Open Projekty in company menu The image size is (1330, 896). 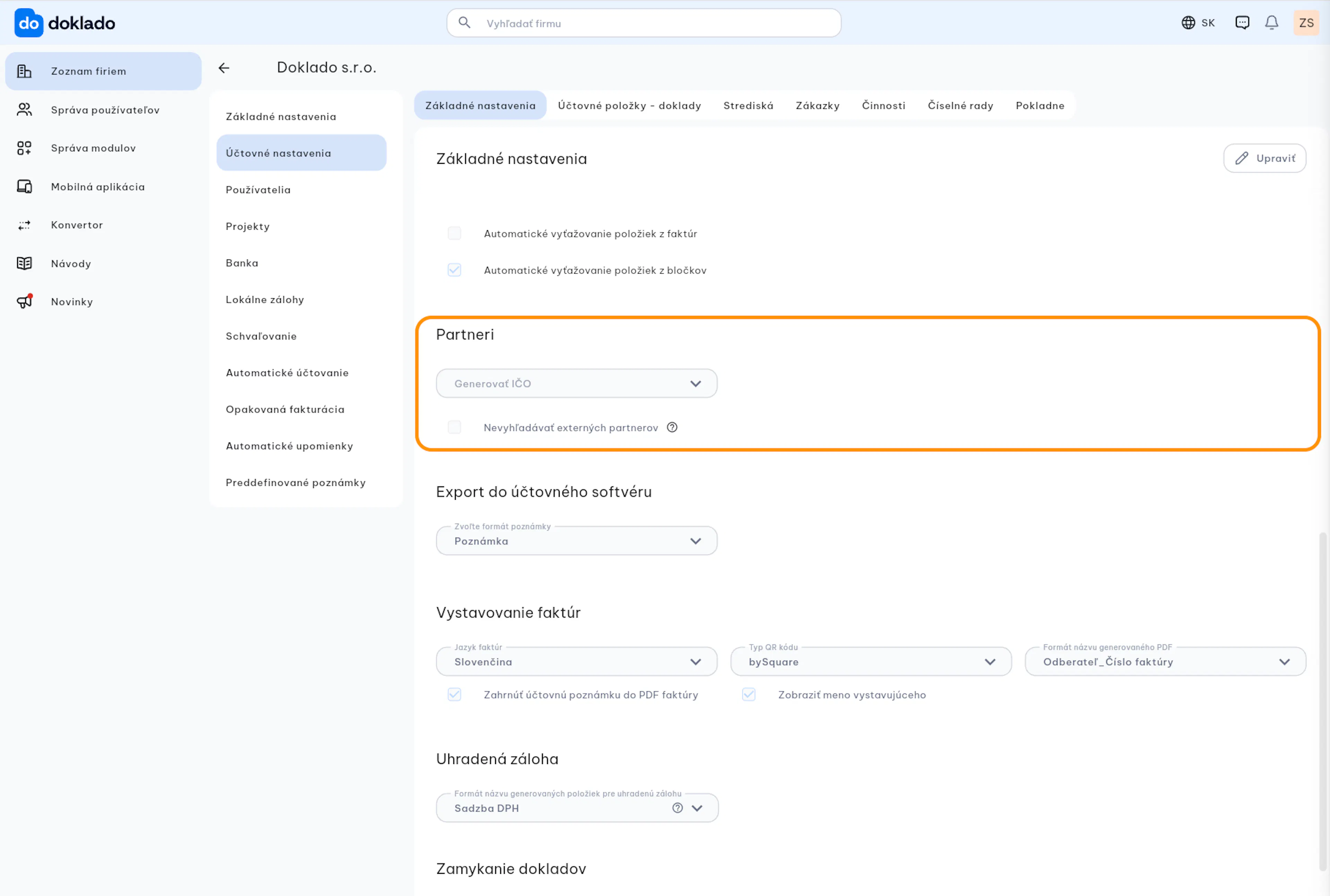302,226
